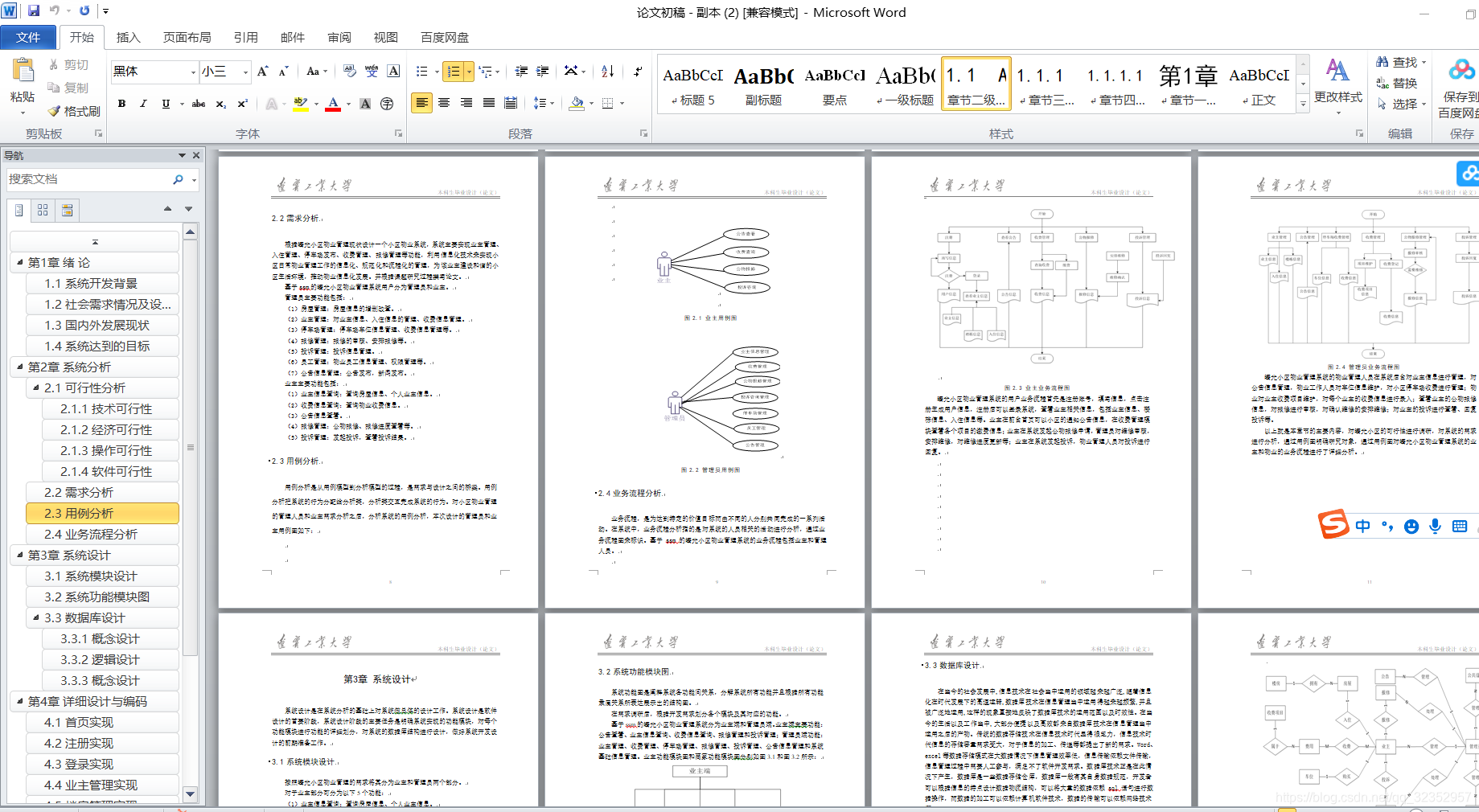Click the Subscript x₂ icon
Image resolution: width=1479 pixels, height=812 pixels.
220,104
